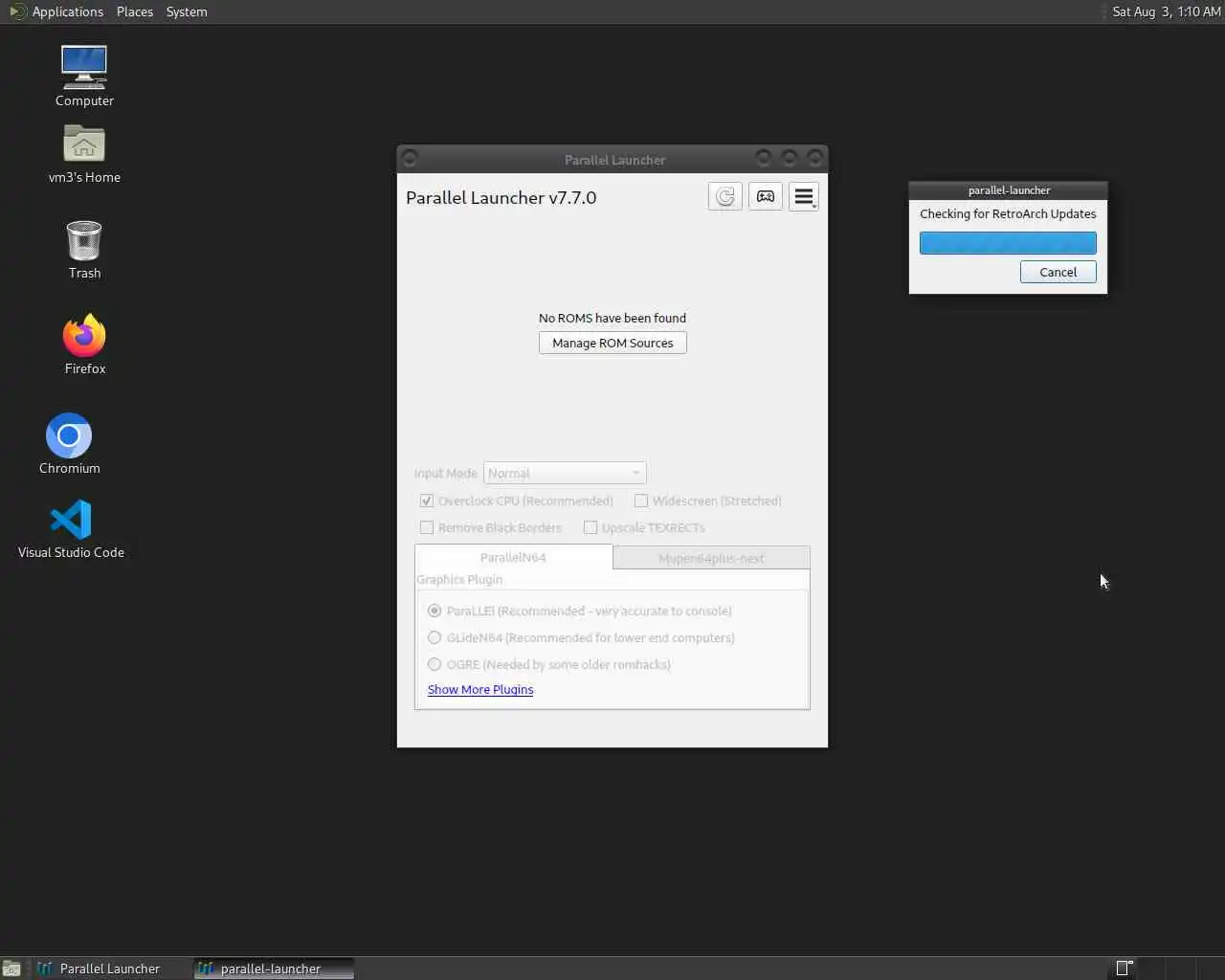
Task: Minimize the Parallel Launcher window
Action: (x=763, y=158)
